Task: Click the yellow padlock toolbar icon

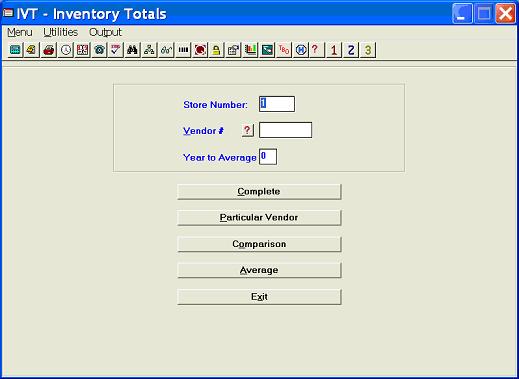Action: point(216,50)
